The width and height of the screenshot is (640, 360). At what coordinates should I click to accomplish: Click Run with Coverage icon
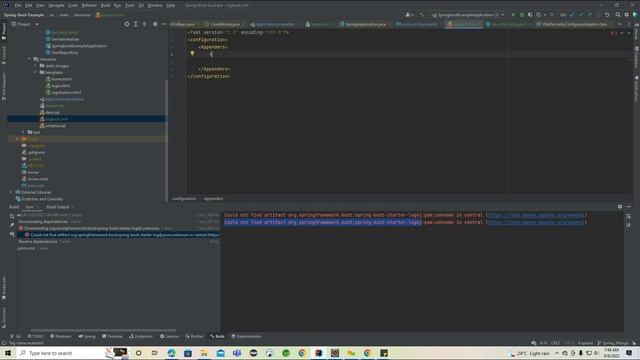tap(530, 15)
